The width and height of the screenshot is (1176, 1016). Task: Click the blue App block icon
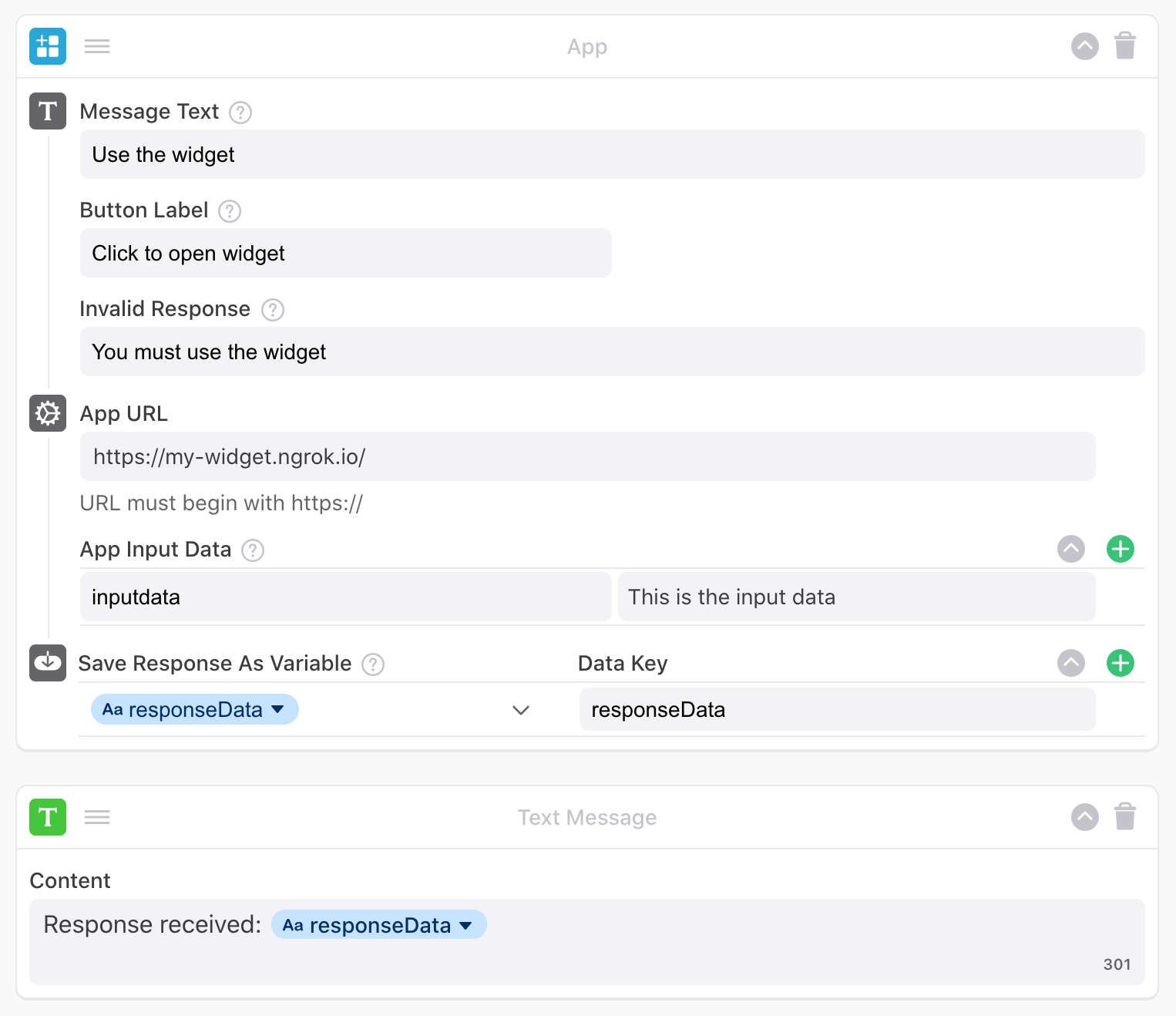click(x=47, y=46)
